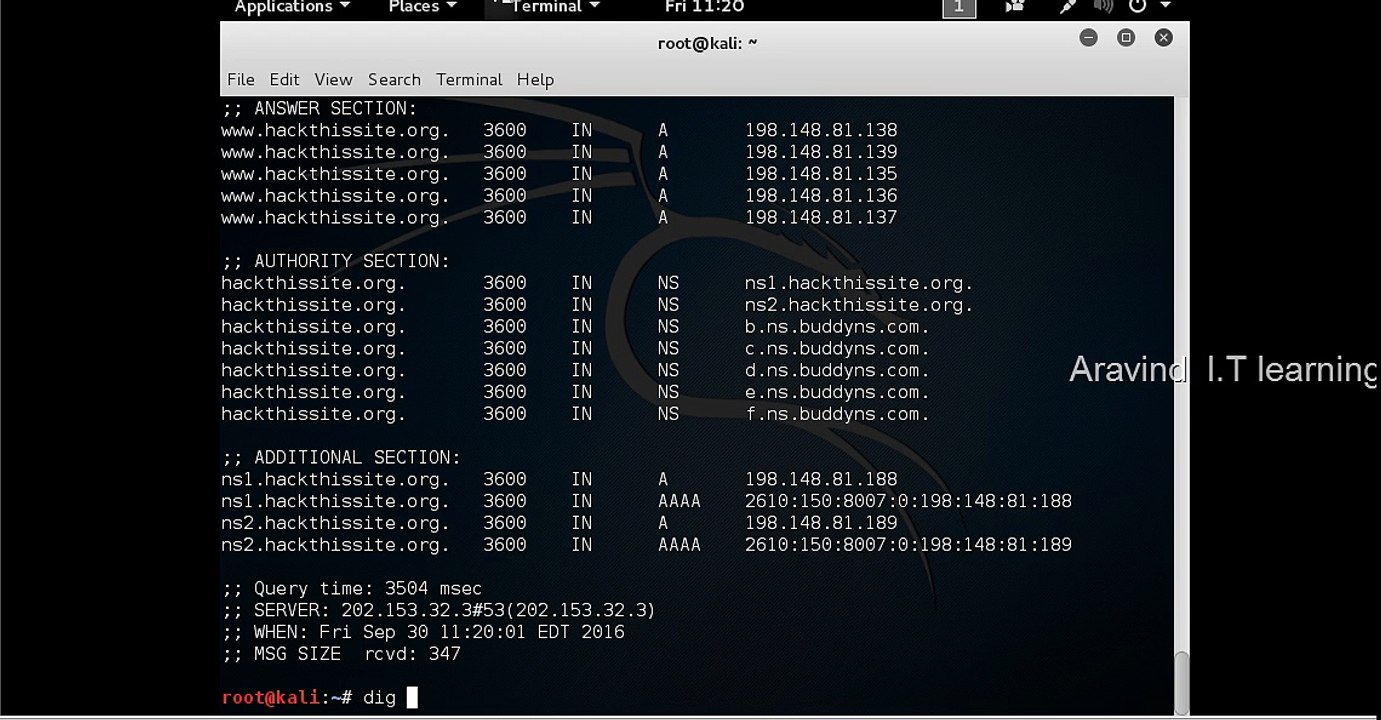The width and height of the screenshot is (1381, 720).
Task: Close the root@kali terminal window
Action: pyautogui.click(x=1163, y=38)
